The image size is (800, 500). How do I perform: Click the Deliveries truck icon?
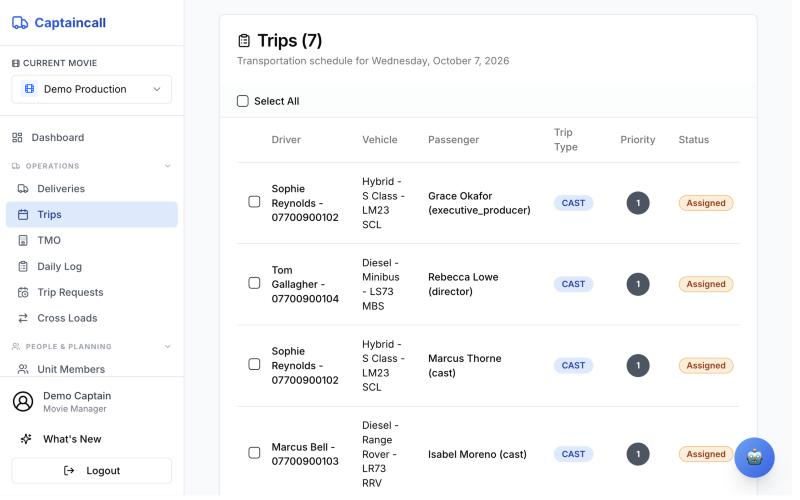(23, 189)
